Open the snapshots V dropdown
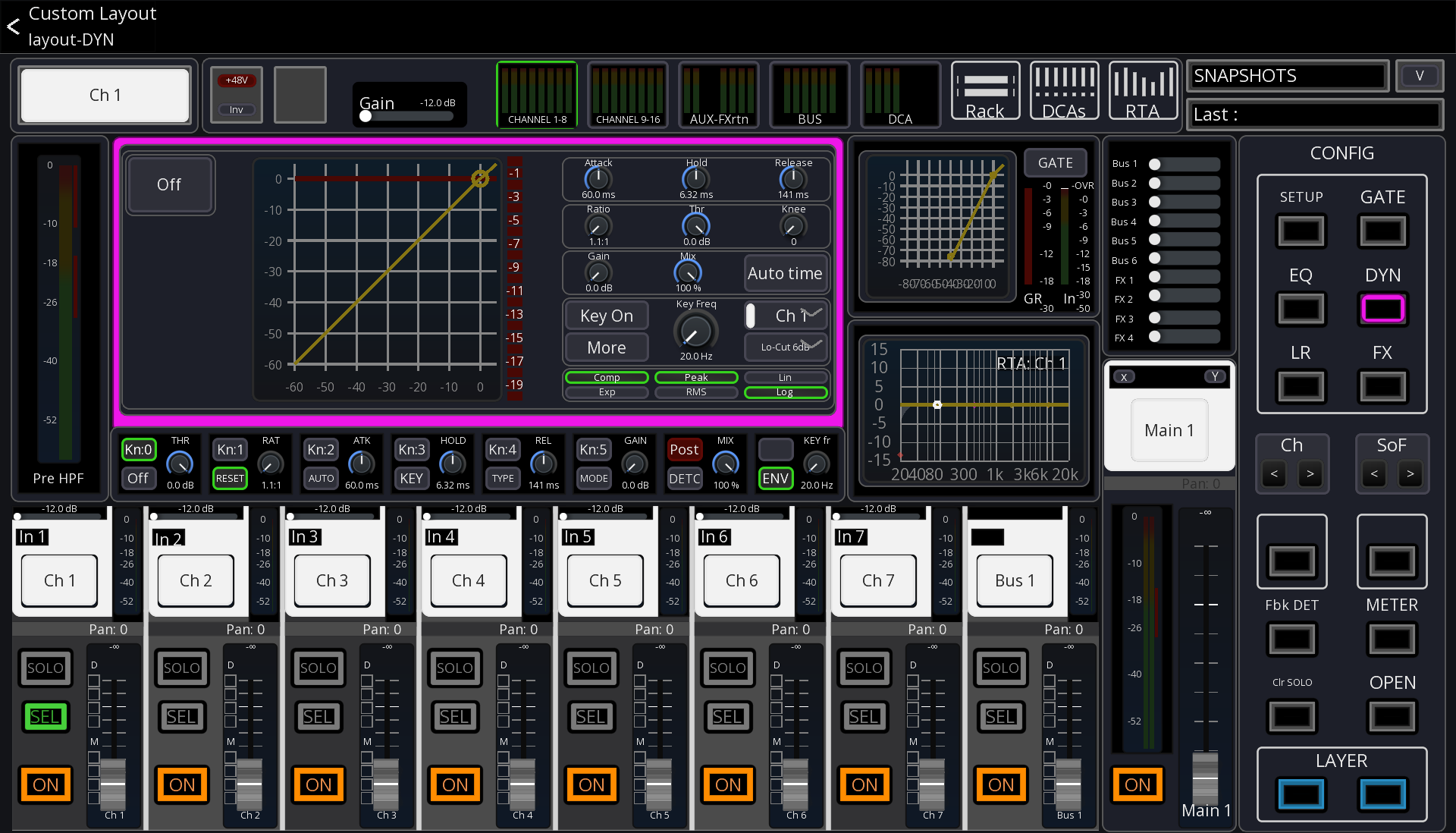This screenshot has height=833, width=1456. pyautogui.click(x=1419, y=76)
